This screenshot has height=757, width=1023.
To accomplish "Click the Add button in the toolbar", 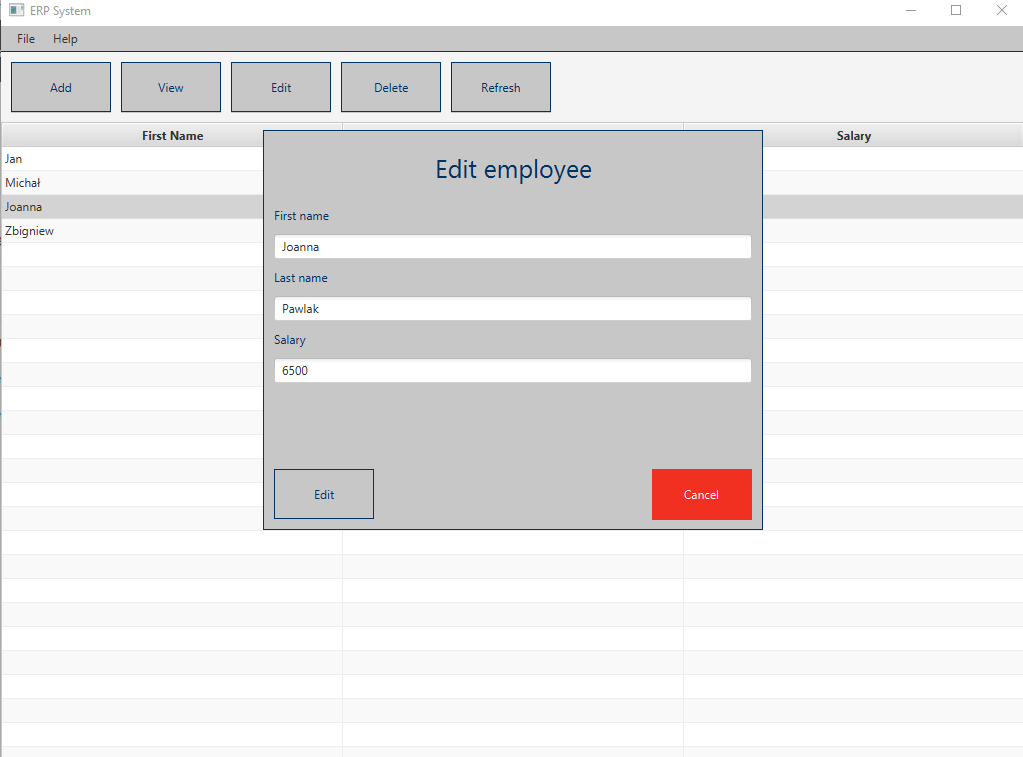I will (60, 87).
